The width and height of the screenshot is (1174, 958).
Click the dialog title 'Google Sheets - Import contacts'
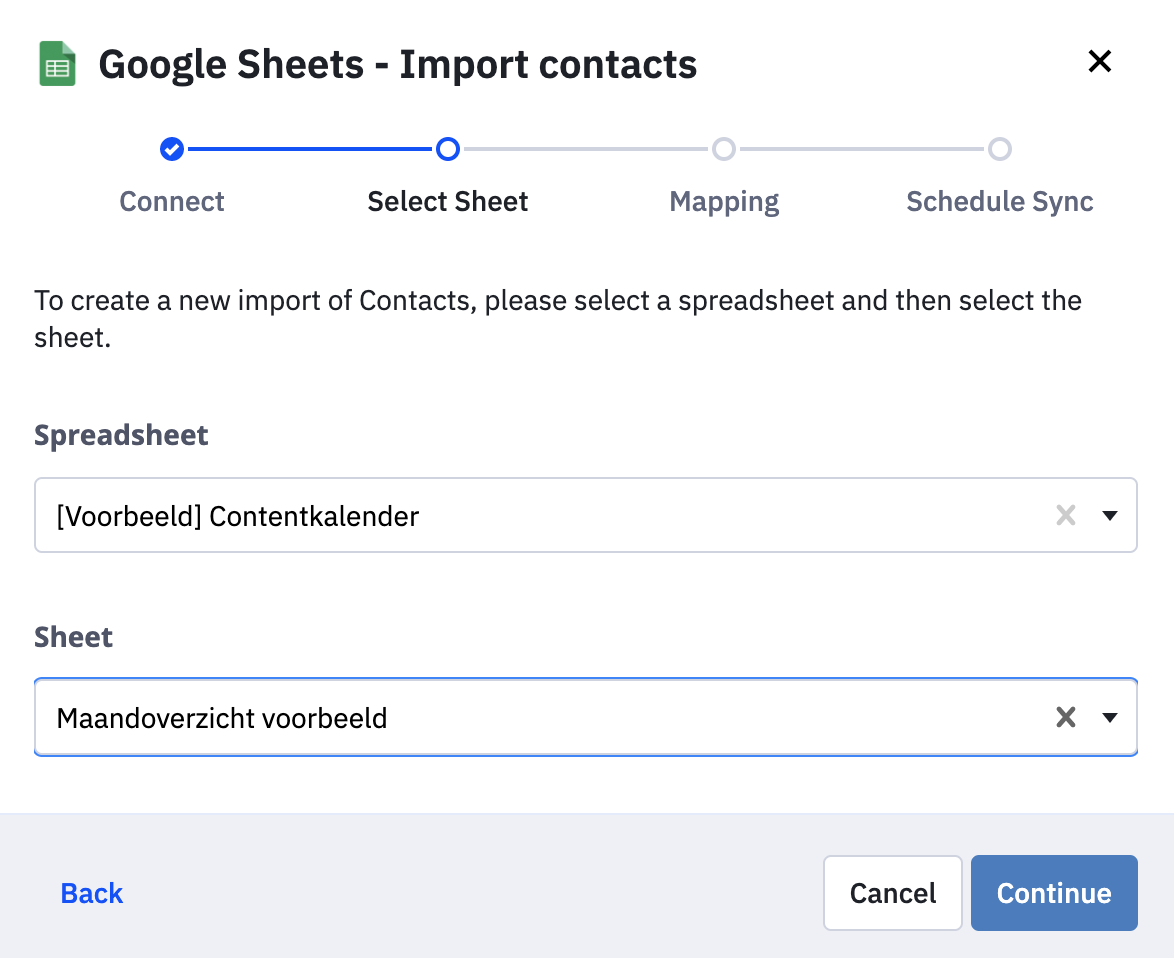click(x=398, y=64)
